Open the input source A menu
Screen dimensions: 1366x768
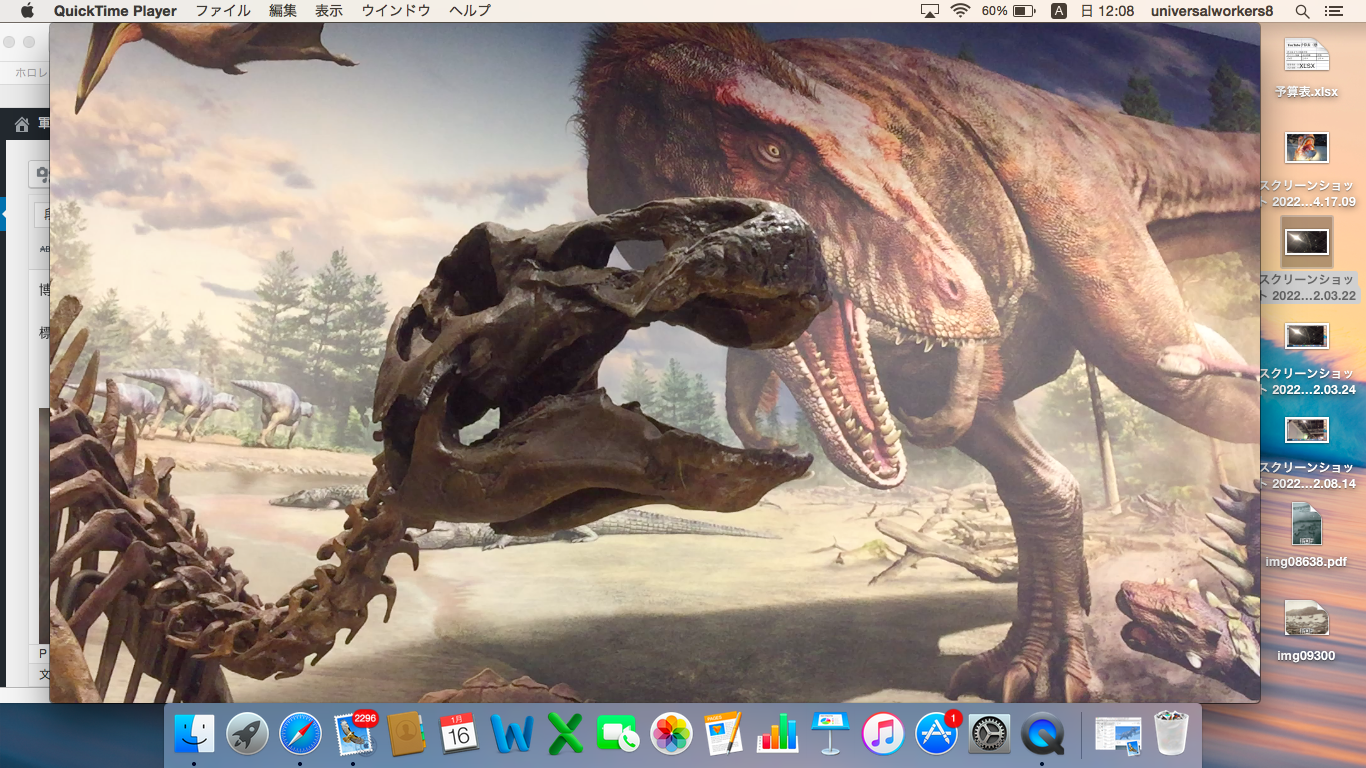pos(1059,11)
